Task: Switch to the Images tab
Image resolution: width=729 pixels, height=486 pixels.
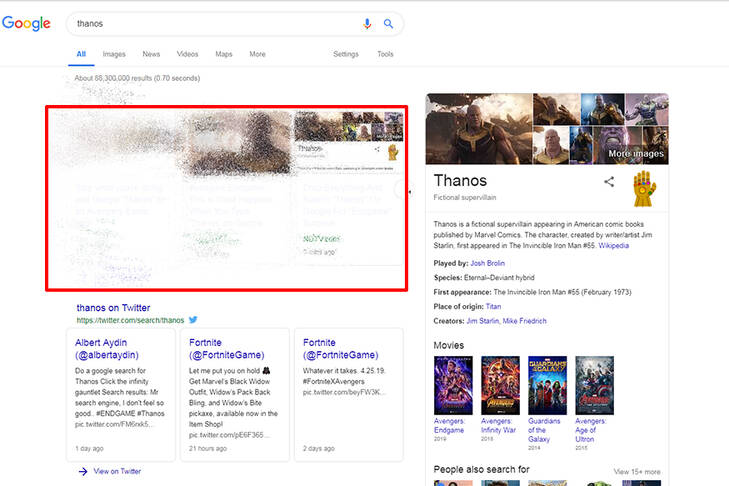Action: (114, 54)
